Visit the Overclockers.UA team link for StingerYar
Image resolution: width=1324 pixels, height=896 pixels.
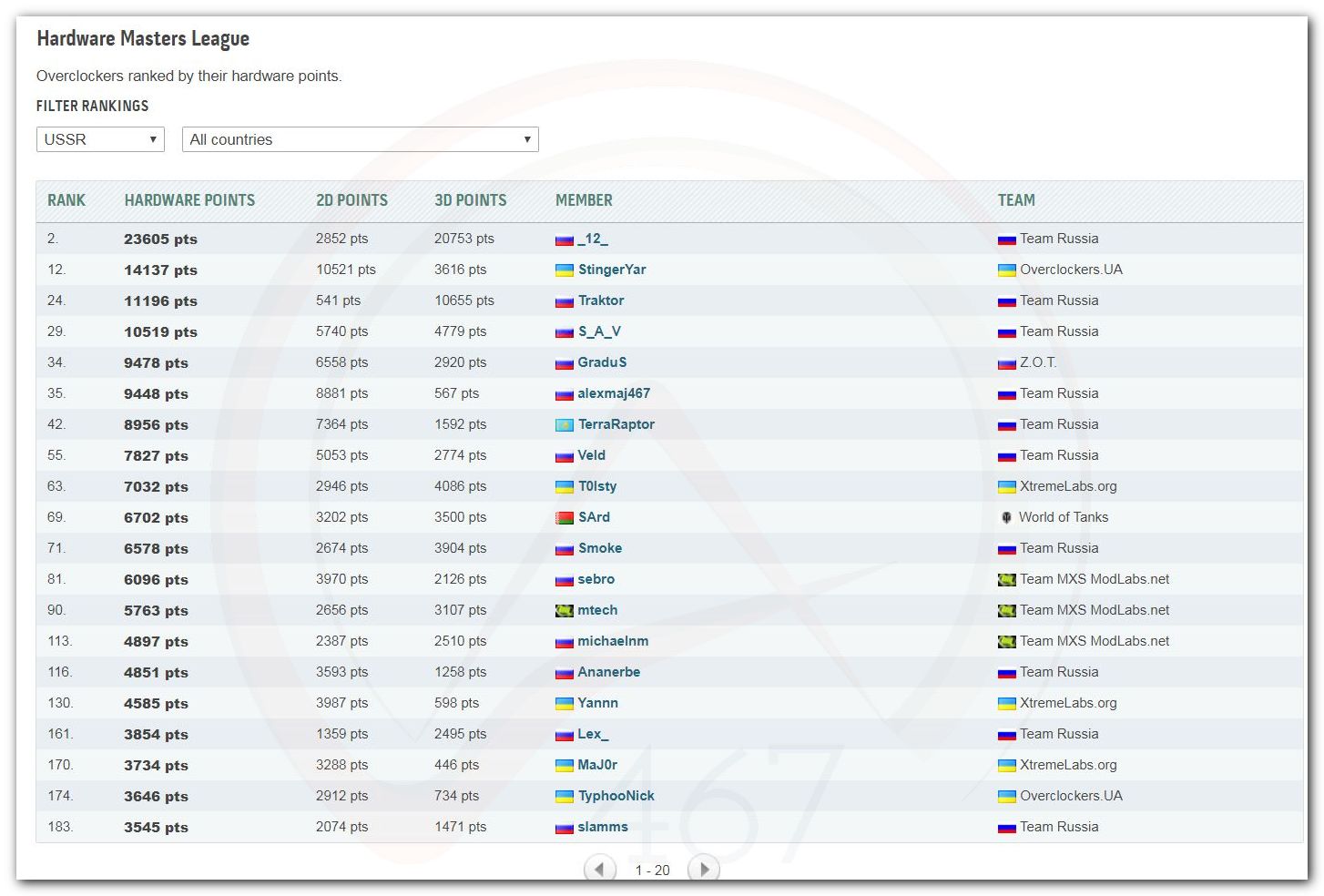coord(1071,270)
